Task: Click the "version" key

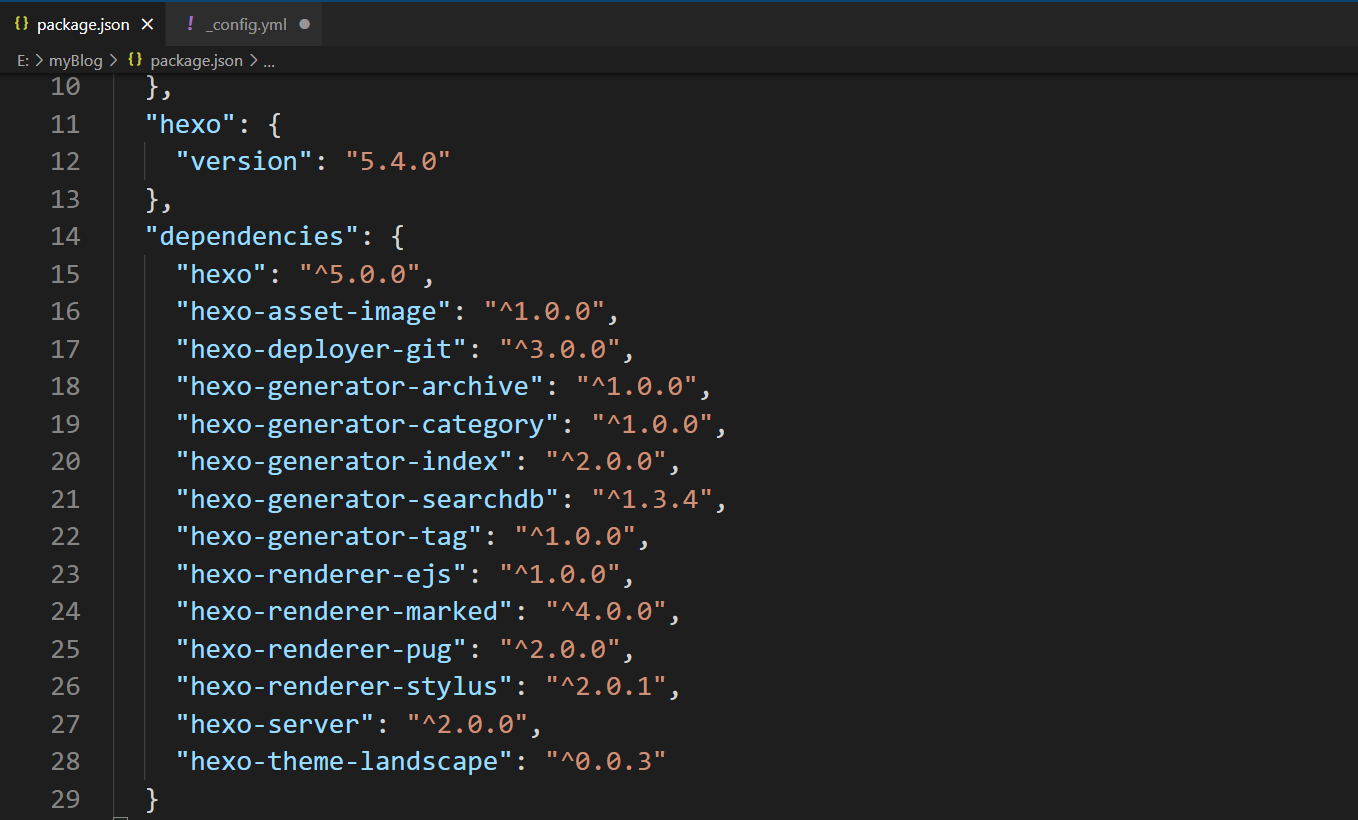Action: tap(244, 162)
